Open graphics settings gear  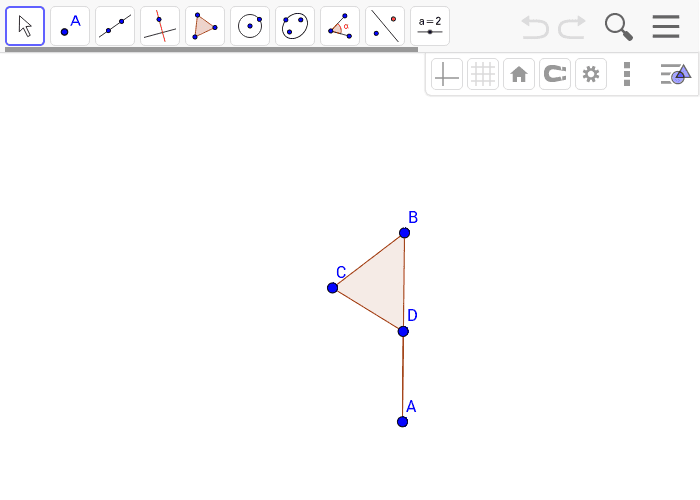point(591,74)
